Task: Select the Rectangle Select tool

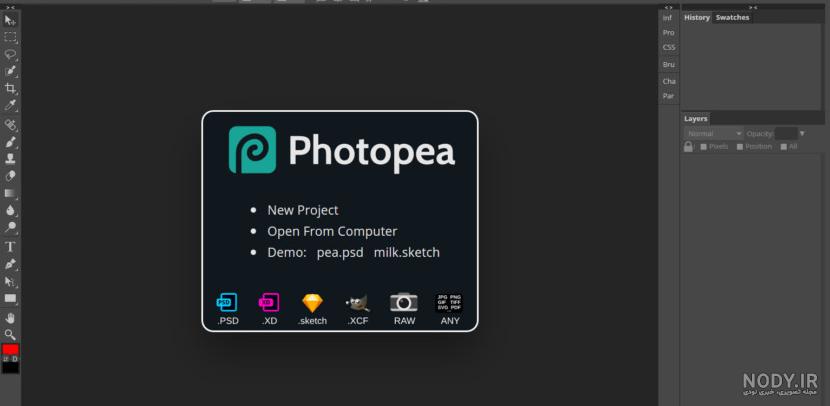Action: click(x=10, y=37)
